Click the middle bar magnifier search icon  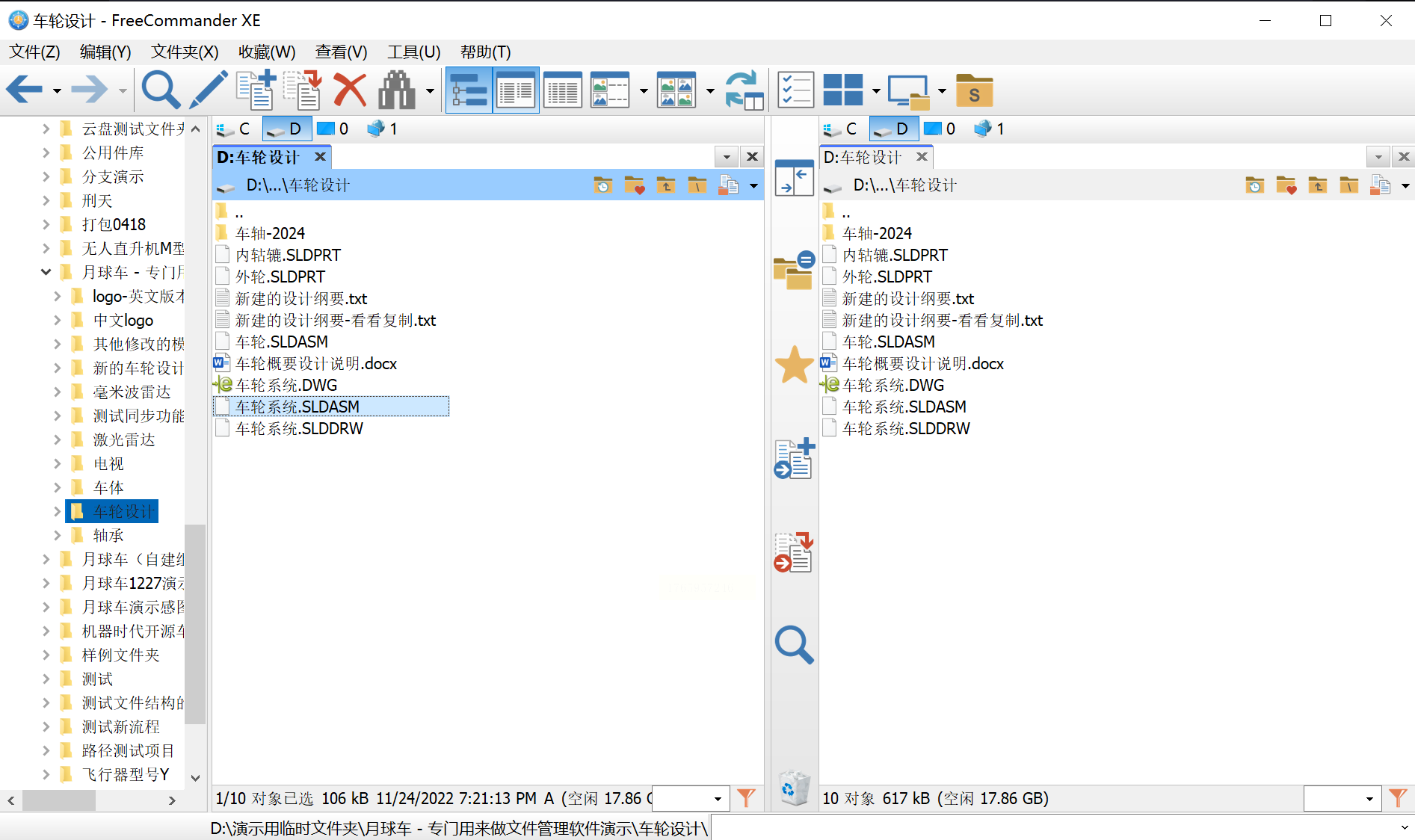pyautogui.click(x=794, y=645)
